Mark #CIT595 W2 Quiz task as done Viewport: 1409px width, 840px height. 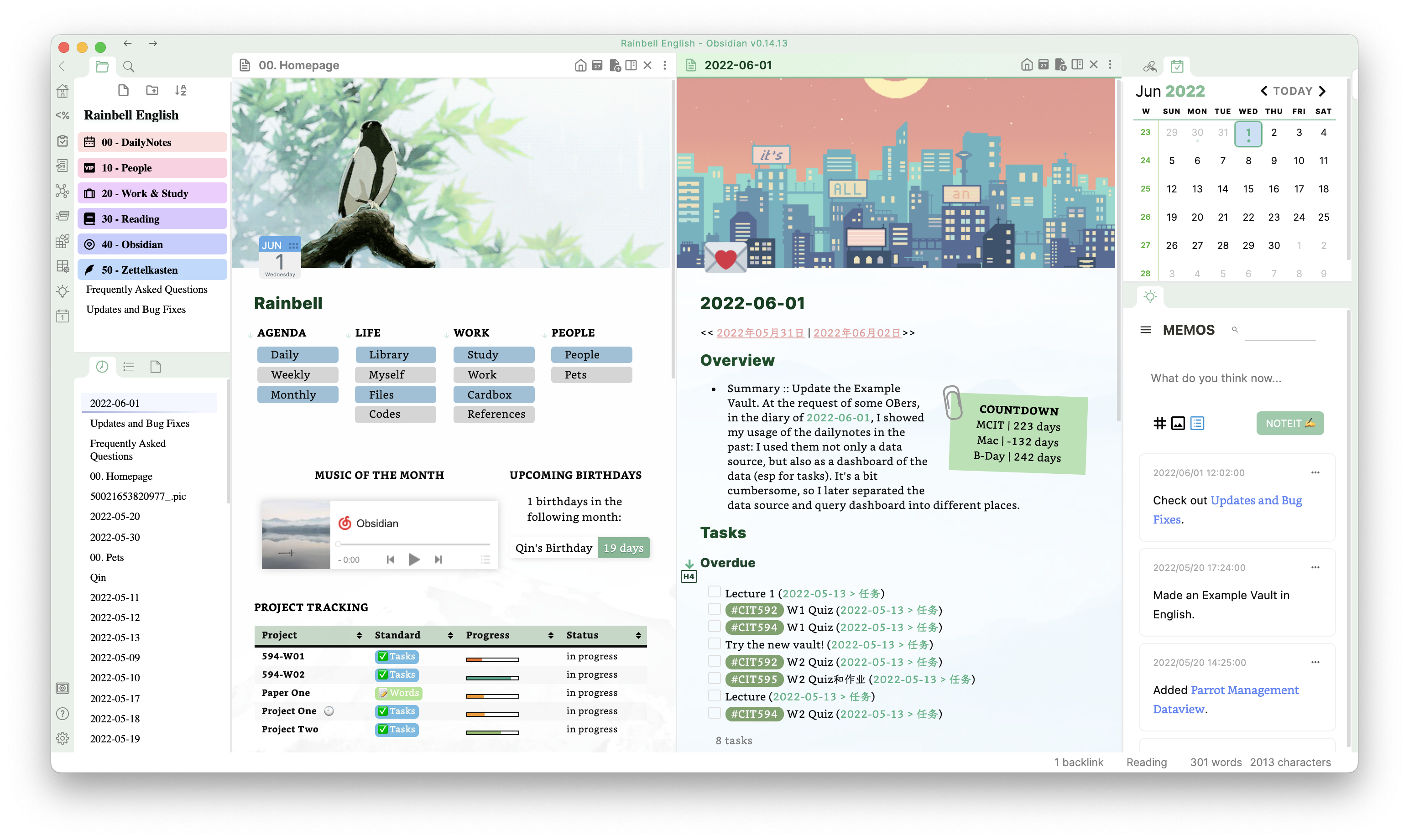coord(714,678)
